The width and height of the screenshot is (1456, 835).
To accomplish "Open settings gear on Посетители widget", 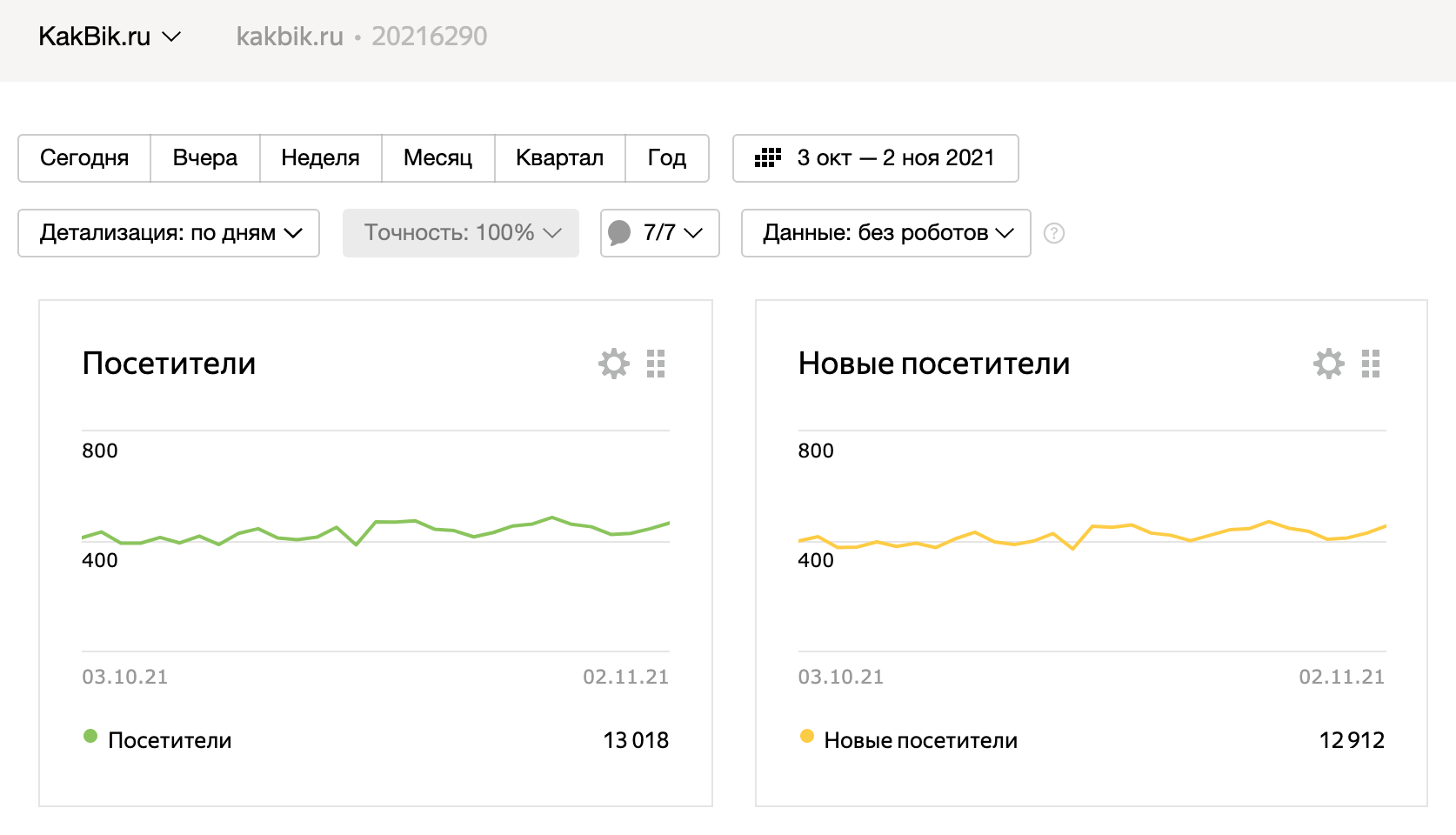I will [614, 364].
